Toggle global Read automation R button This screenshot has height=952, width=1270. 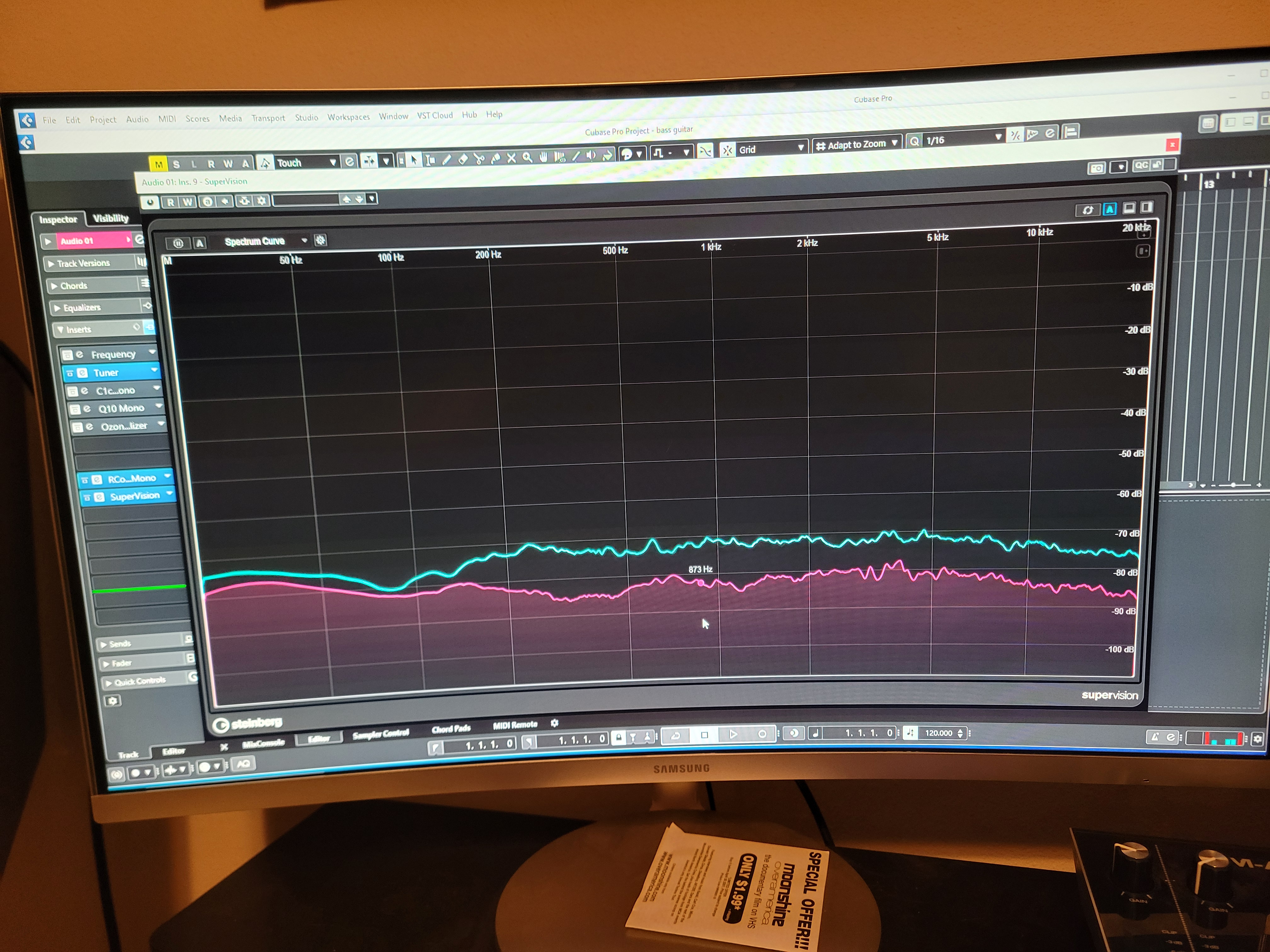211,163
